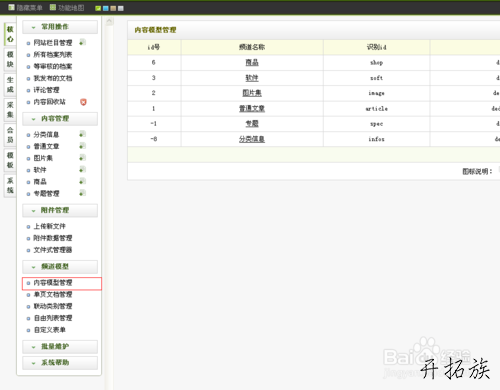The height and width of the screenshot is (390, 500).
Task: Select the green theme color swatch
Action: pos(98,8)
